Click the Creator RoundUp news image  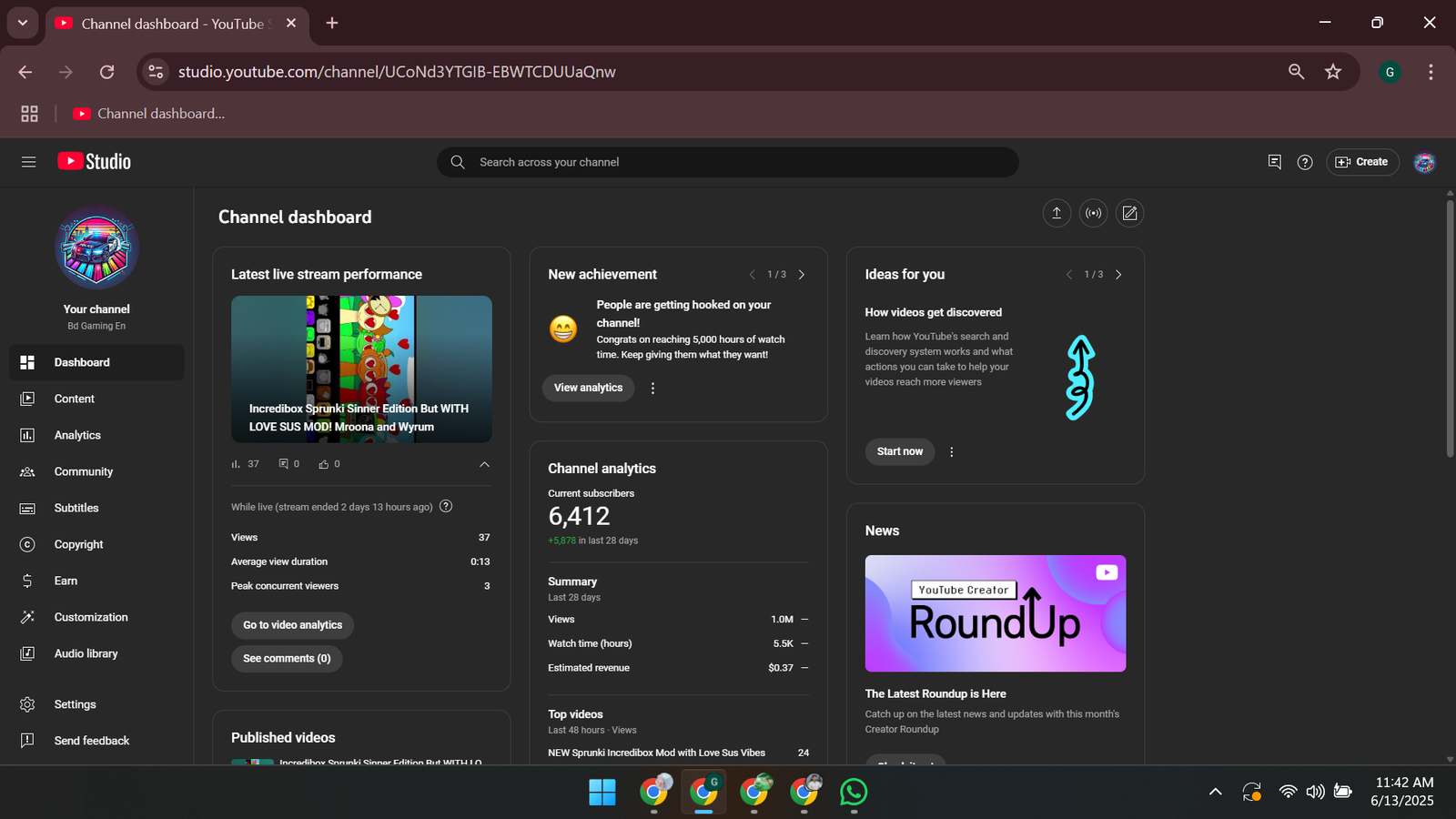[996, 613]
